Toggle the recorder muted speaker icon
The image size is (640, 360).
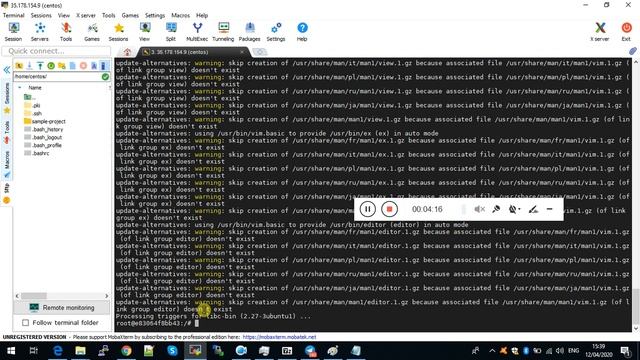(x=480, y=209)
